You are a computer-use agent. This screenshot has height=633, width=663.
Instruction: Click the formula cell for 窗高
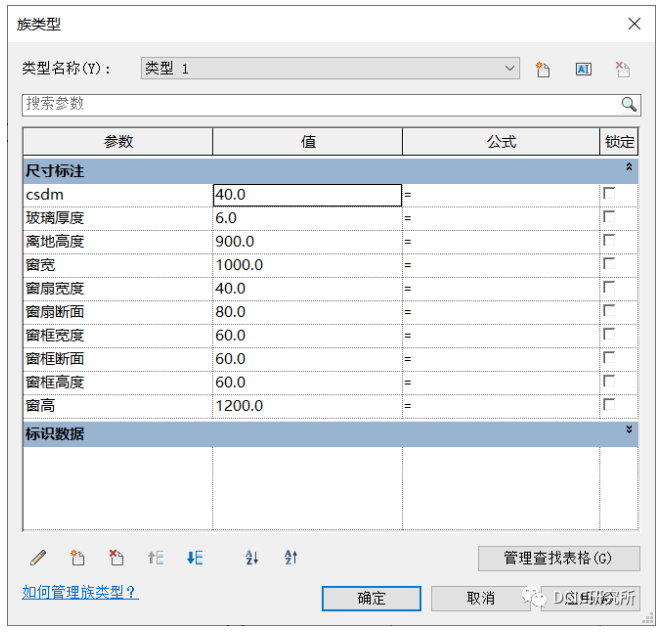point(501,406)
